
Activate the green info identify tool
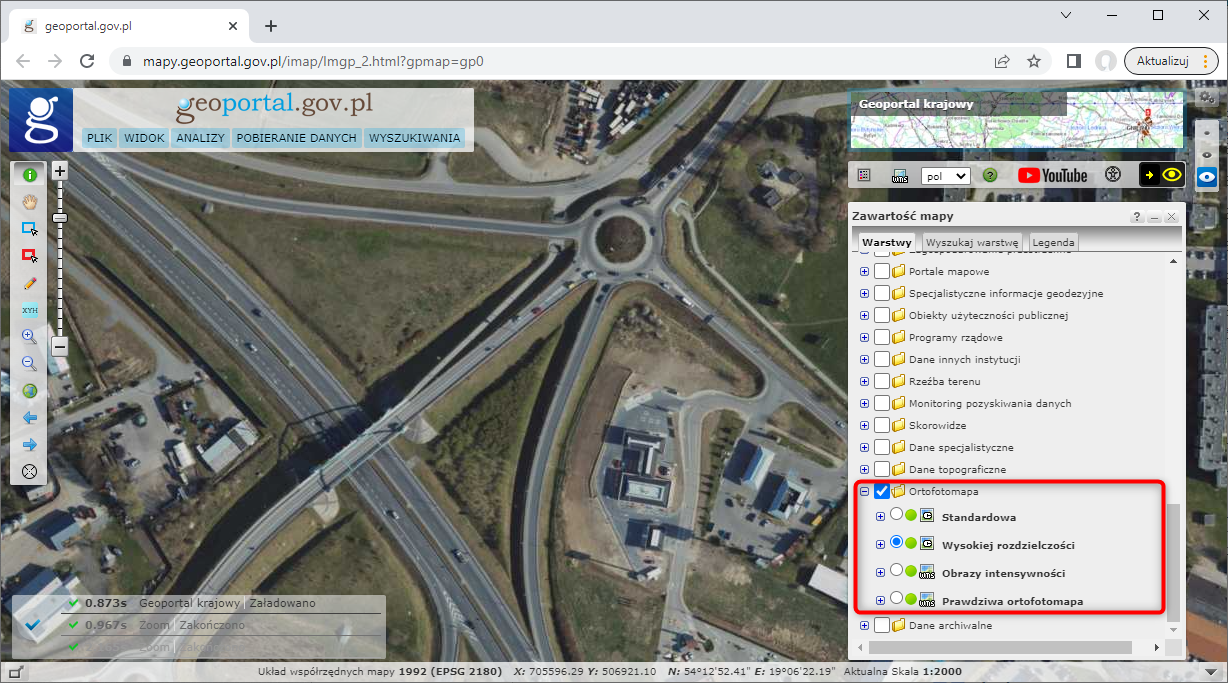30,175
